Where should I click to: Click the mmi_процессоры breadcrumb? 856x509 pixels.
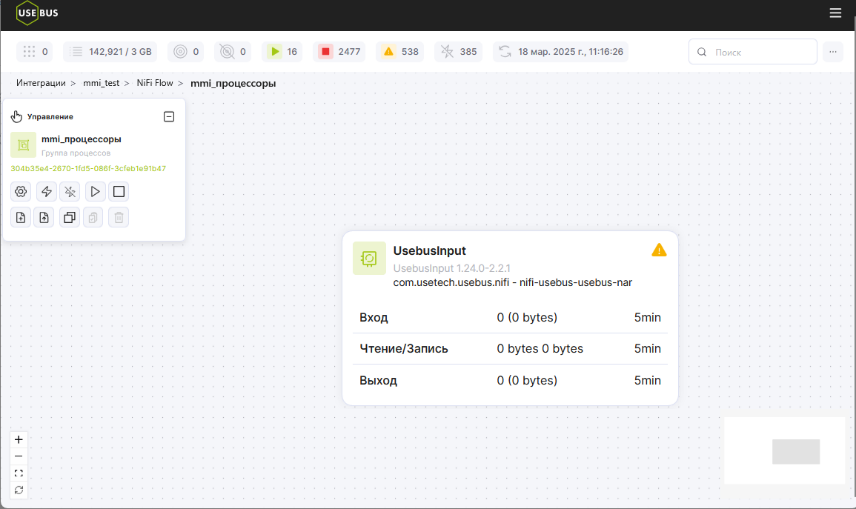tap(233, 84)
